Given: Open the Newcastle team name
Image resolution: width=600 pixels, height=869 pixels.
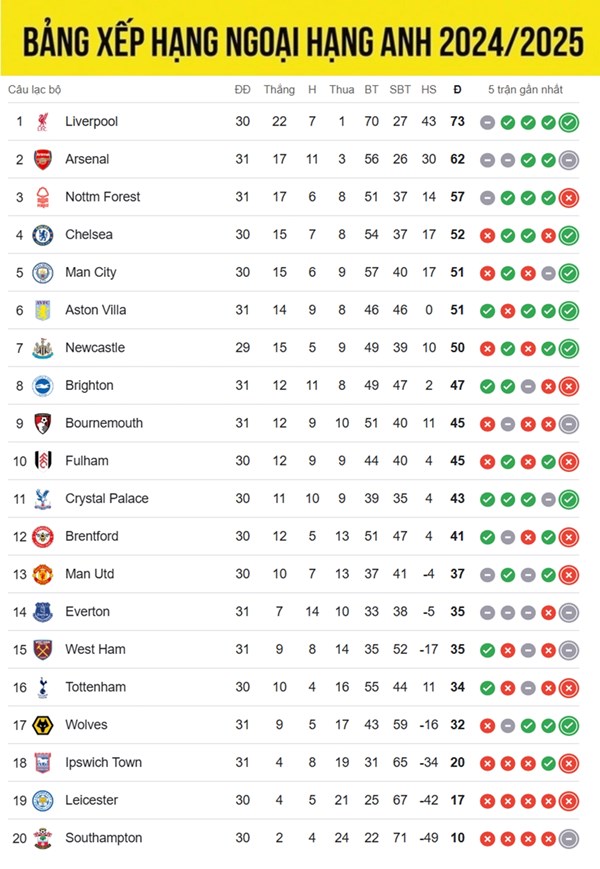Looking at the screenshot, I should [x=95, y=347].
